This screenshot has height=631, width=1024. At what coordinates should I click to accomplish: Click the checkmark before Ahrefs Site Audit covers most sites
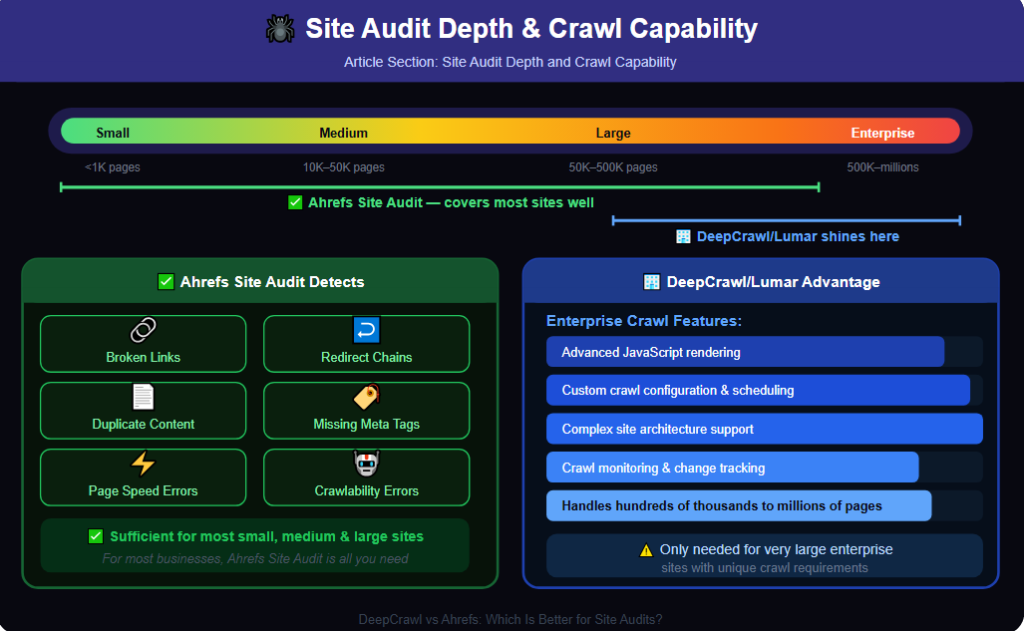(295, 202)
